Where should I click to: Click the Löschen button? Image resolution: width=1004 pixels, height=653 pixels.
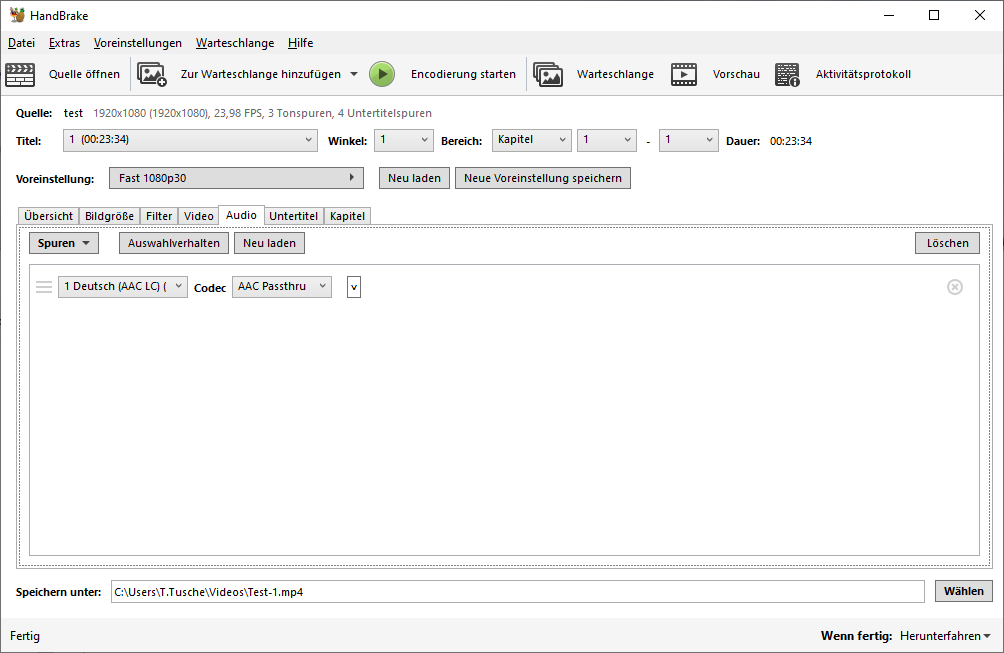pos(948,243)
